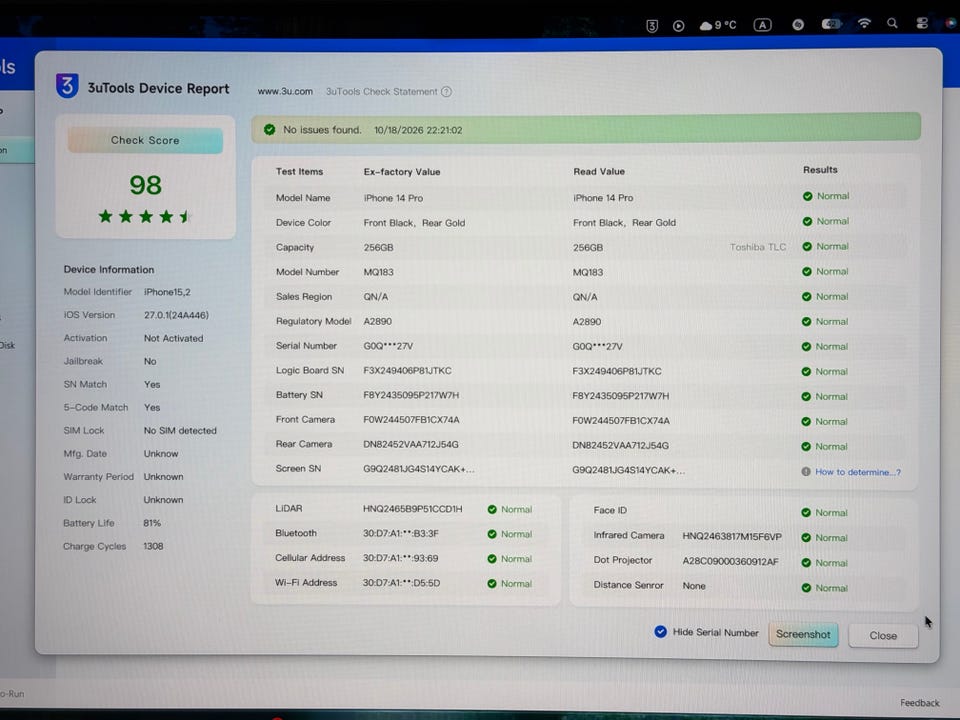960x720 pixels.
Task: Open the How to determine...? link
Action: point(858,472)
